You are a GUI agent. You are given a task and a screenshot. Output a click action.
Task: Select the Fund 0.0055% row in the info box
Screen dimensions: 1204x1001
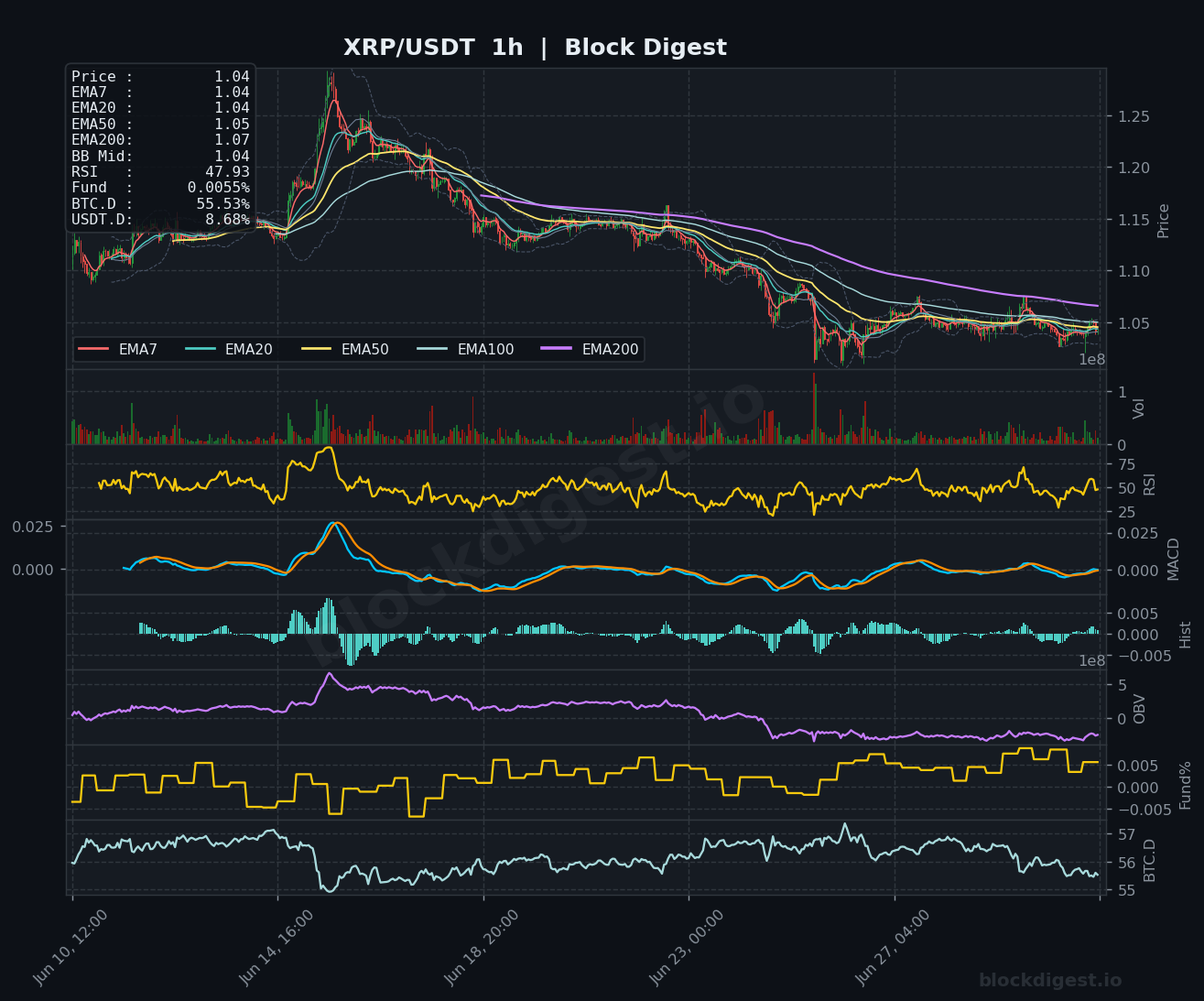coord(160,188)
